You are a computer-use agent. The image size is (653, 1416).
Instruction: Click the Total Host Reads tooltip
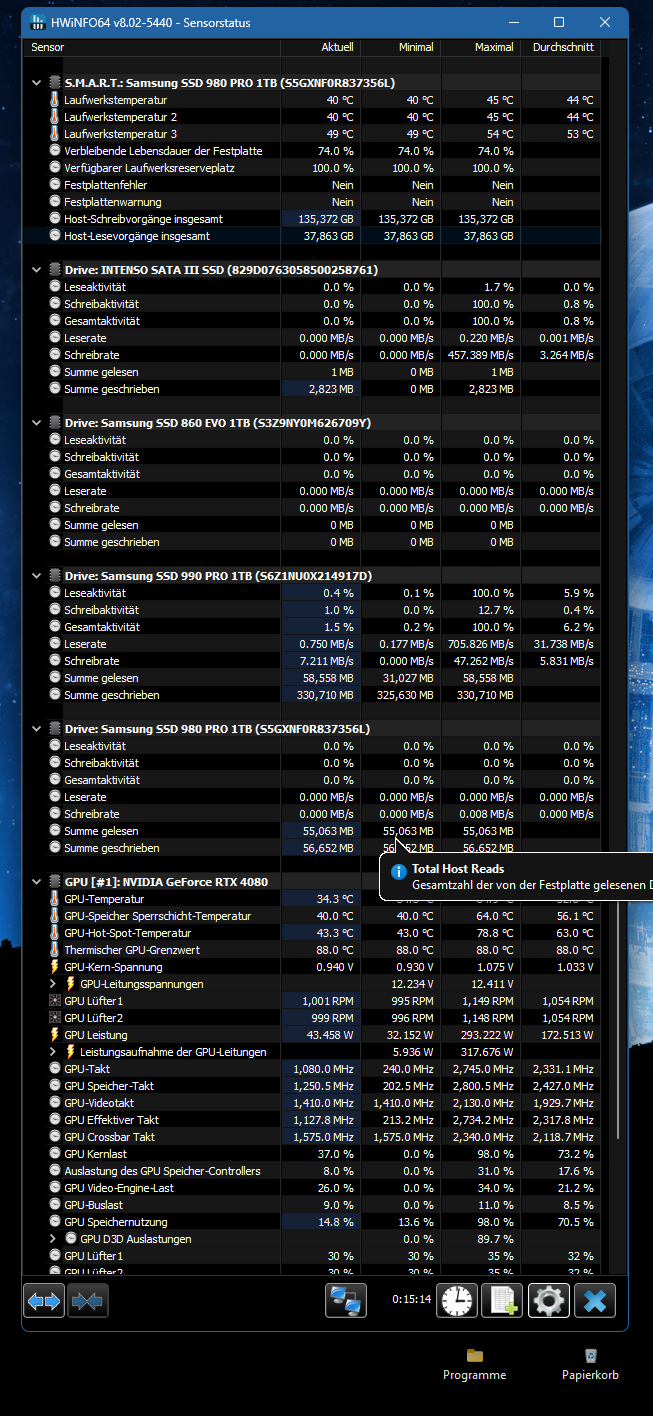(x=517, y=878)
